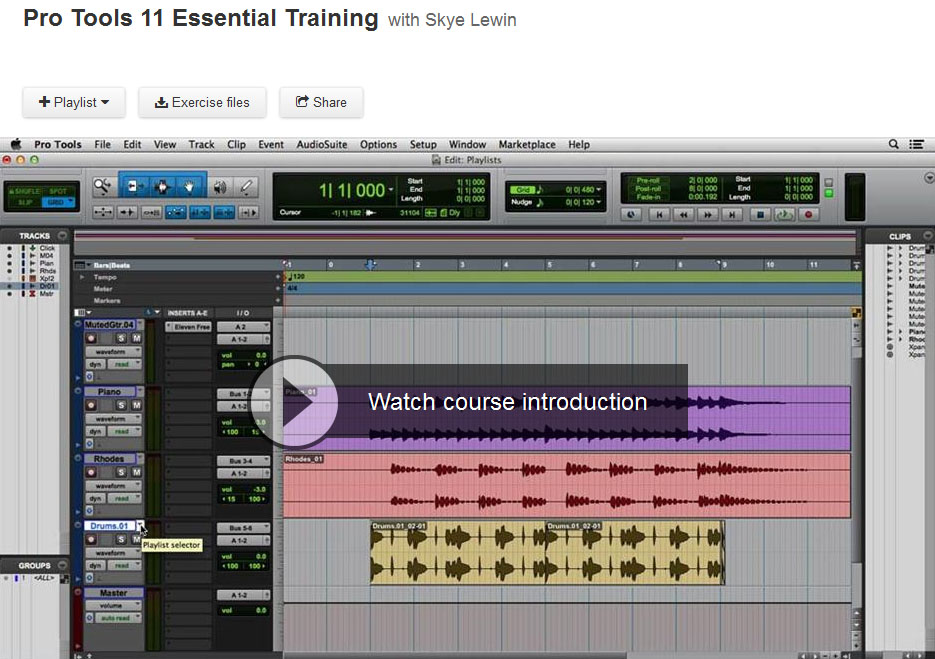Open Spotlight search in menu bar

point(893,144)
